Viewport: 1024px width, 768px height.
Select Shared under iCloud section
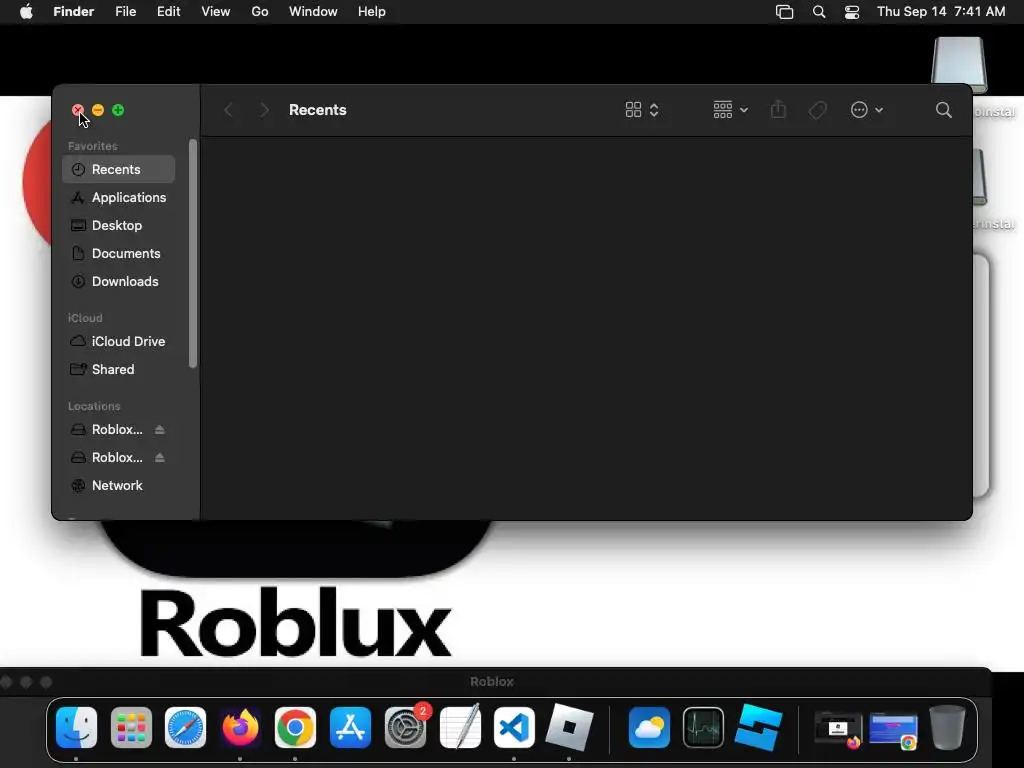tap(118, 370)
